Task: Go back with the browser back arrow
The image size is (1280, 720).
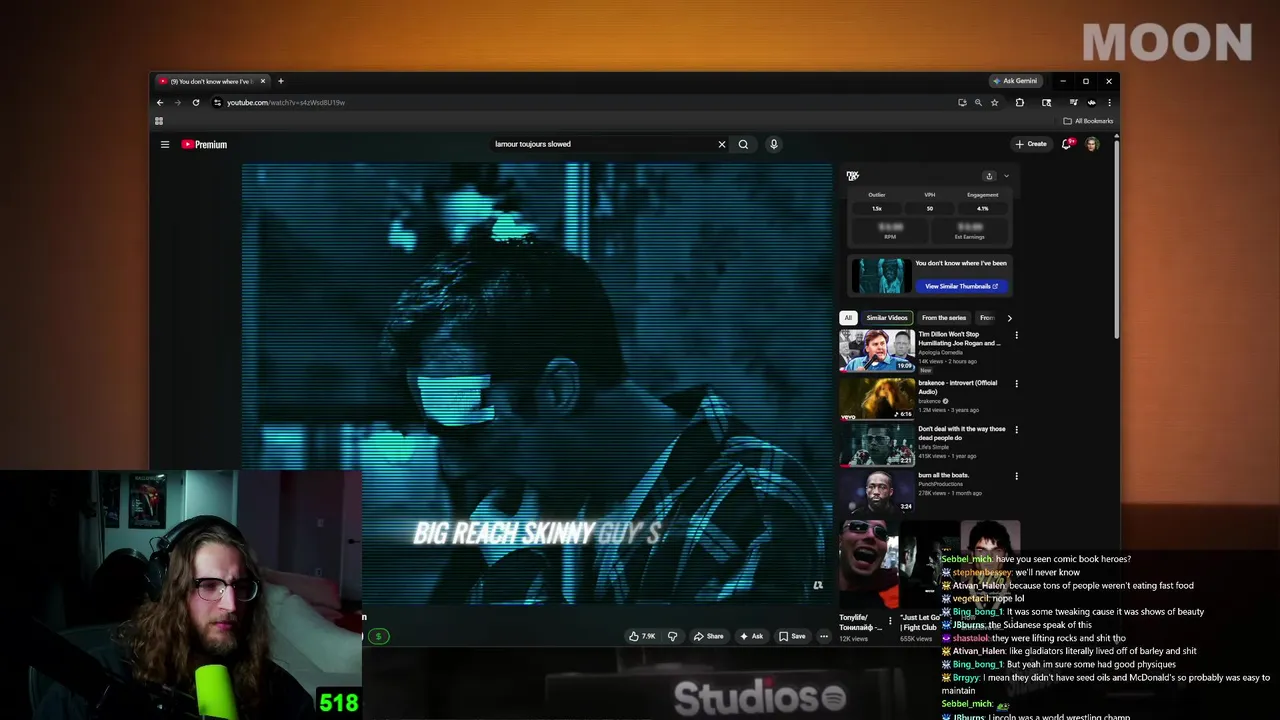Action: pyautogui.click(x=160, y=102)
